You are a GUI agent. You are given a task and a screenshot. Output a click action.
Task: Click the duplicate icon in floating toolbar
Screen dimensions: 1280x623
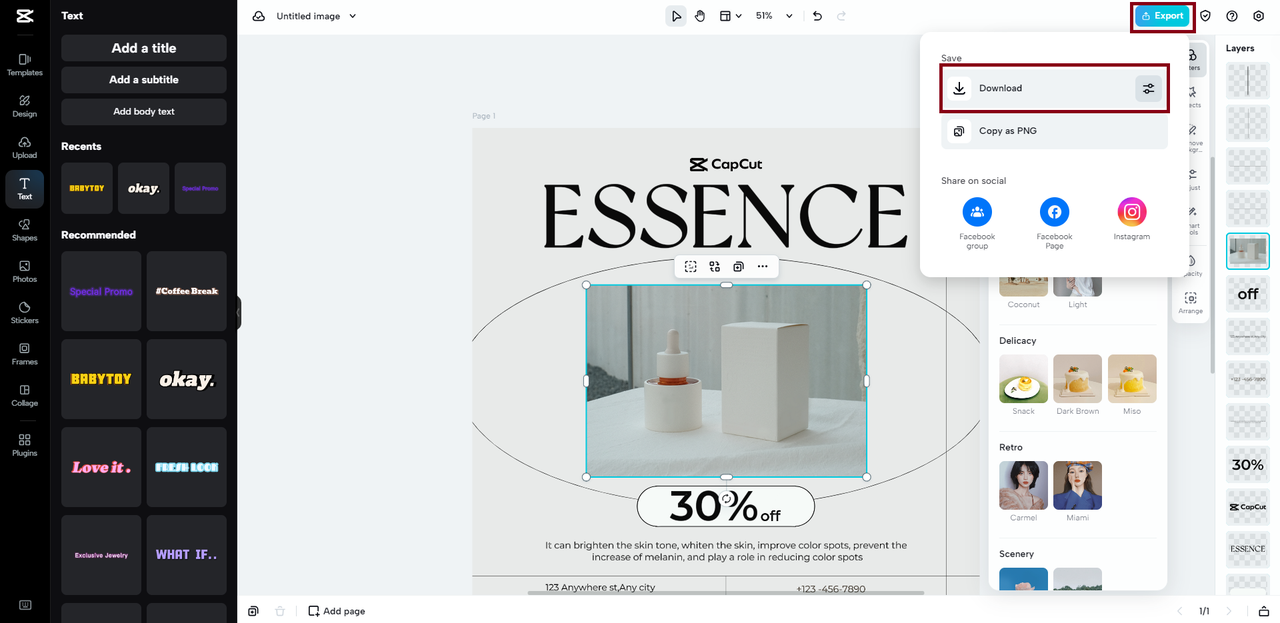(x=738, y=266)
